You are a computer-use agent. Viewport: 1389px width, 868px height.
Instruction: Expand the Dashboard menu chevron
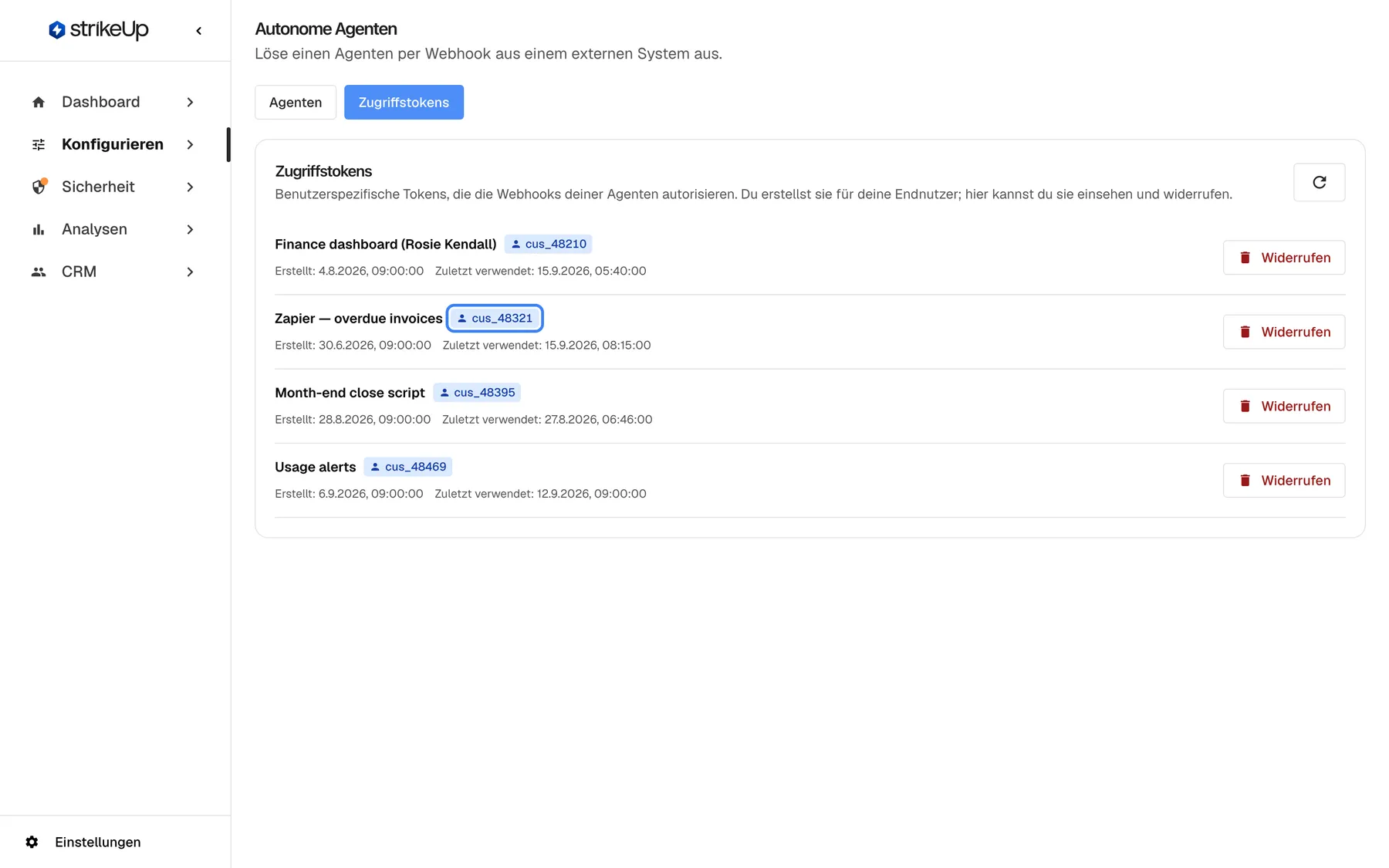190,102
